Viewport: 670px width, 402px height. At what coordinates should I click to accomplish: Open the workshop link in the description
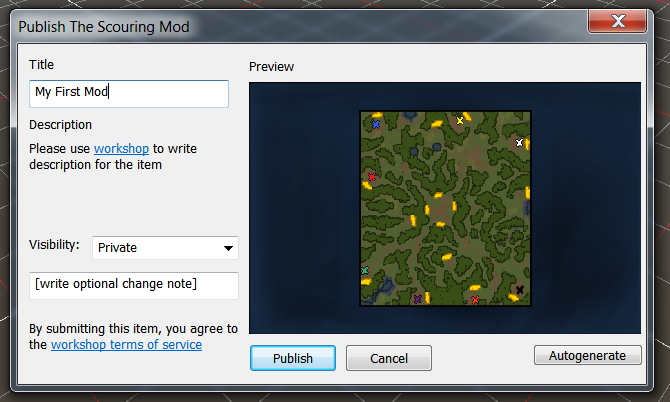click(x=121, y=149)
